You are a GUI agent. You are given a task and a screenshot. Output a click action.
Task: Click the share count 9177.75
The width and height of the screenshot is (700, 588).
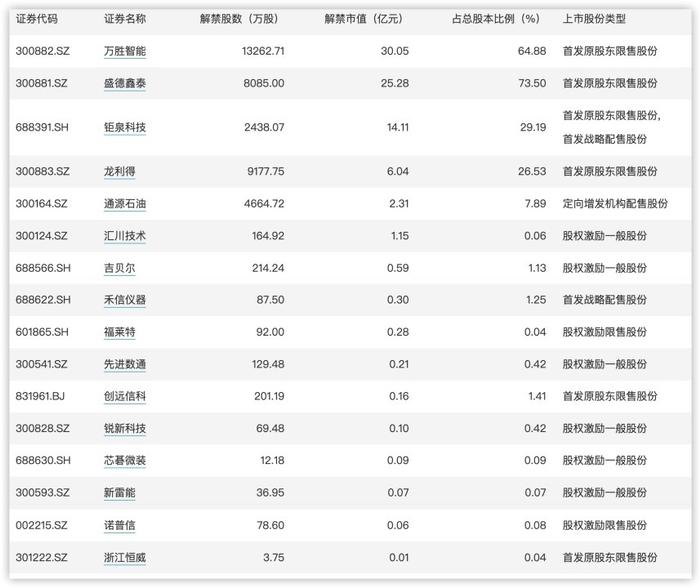(x=266, y=171)
